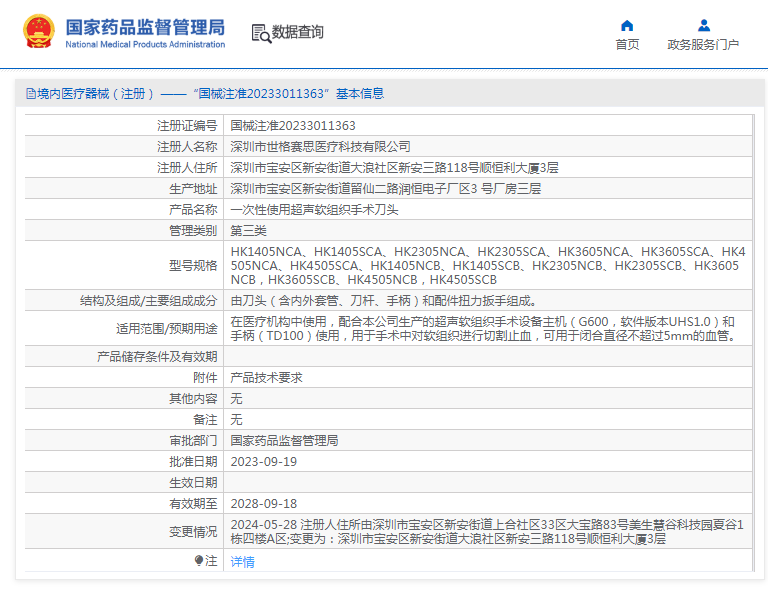Click the 注册人名称 row label

click(x=187, y=147)
